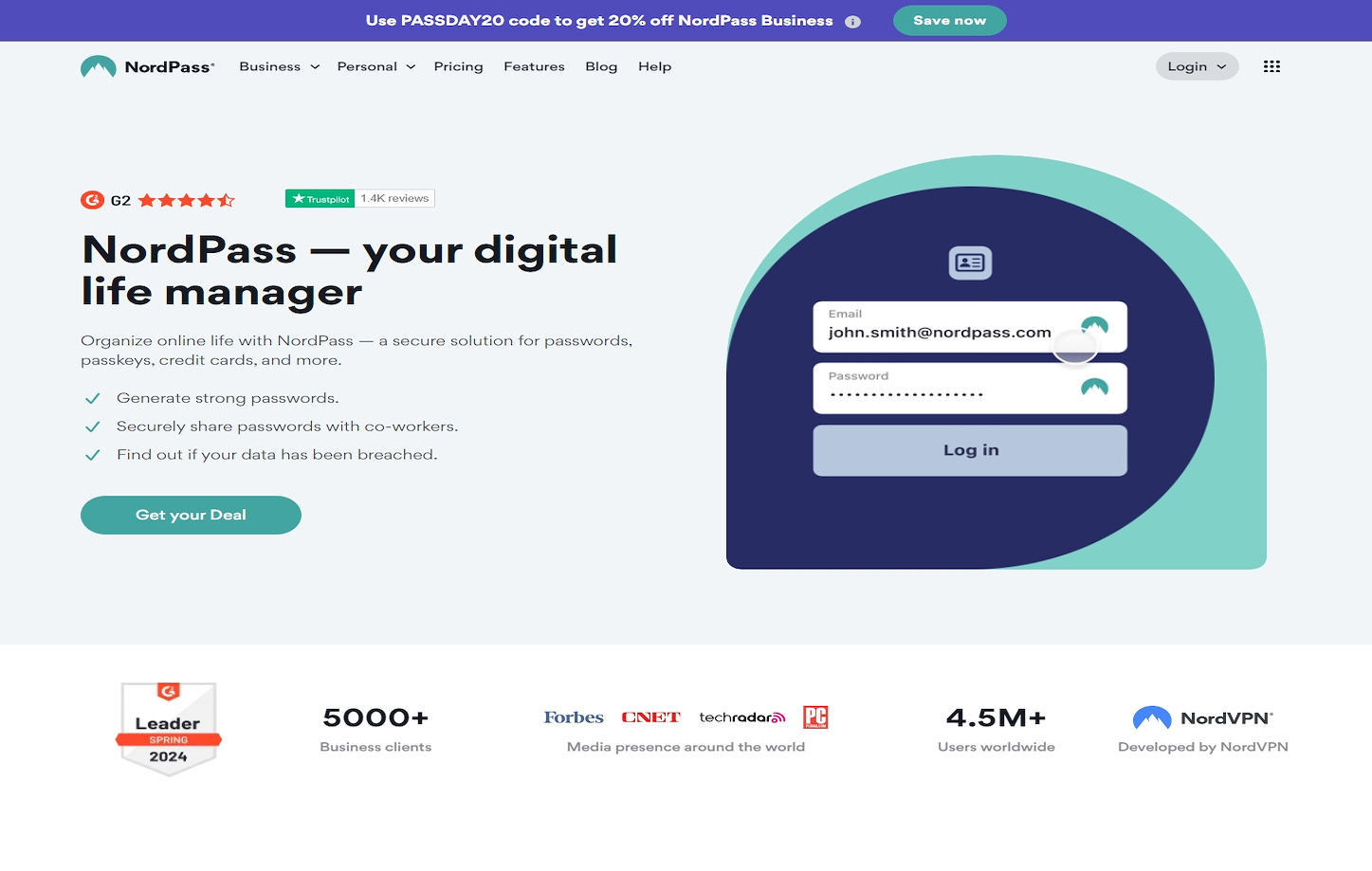Viewport: 1372px width, 871px height.
Task: Click the G2 Leader Spring 2024 badge
Action: coord(169,729)
